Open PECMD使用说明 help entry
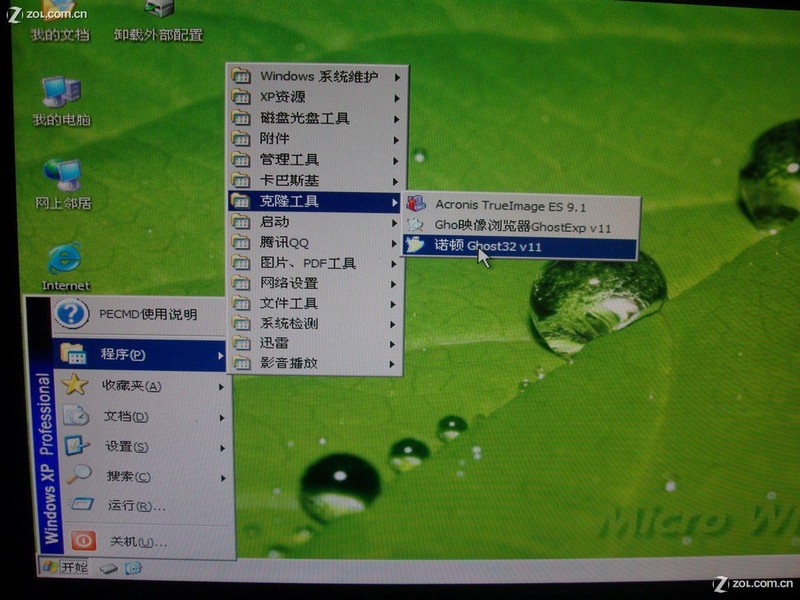Screen dimensions: 800x600 139,314
